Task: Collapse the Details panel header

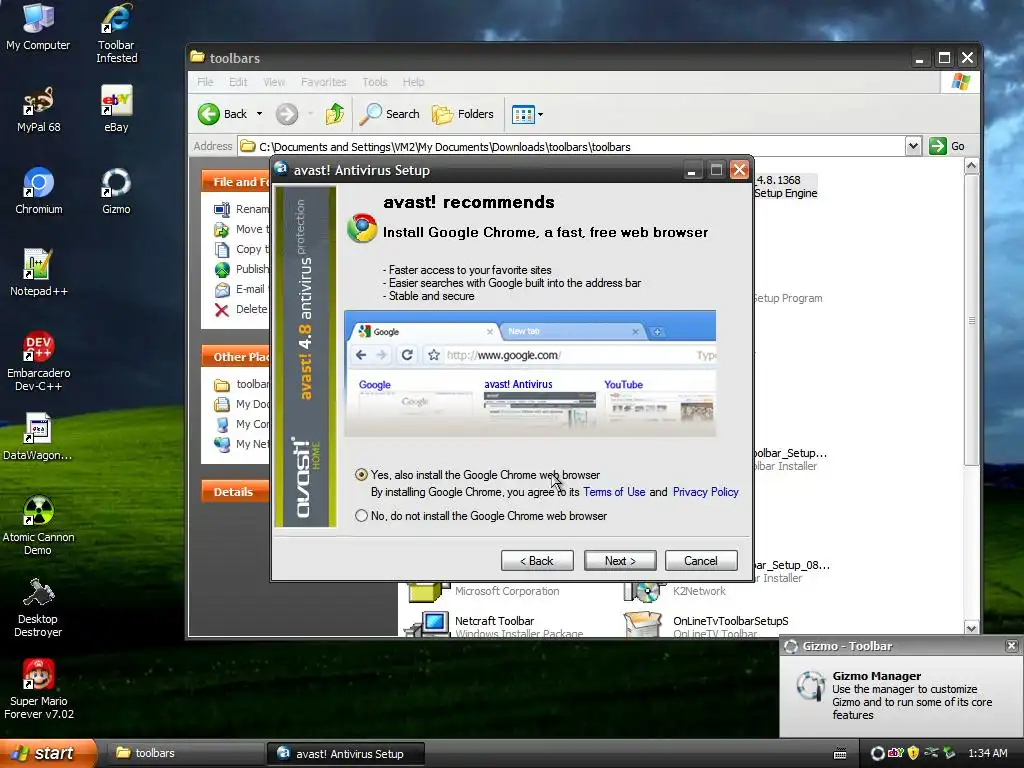Action: coord(235,492)
